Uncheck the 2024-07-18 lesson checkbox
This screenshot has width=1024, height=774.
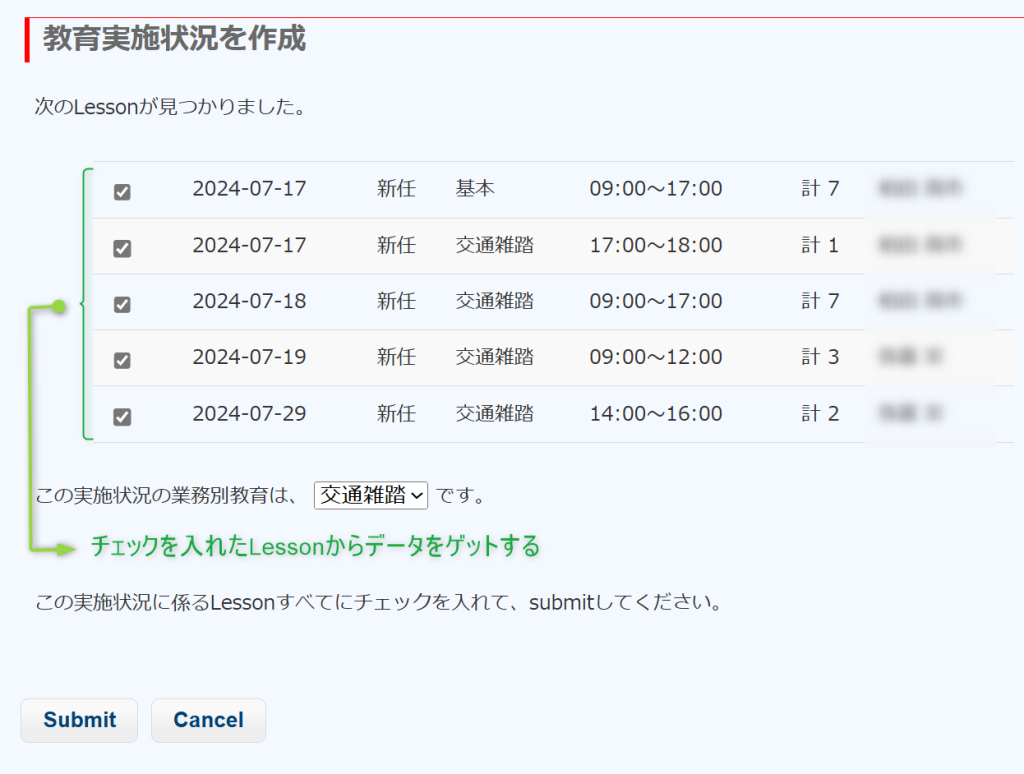pos(122,304)
